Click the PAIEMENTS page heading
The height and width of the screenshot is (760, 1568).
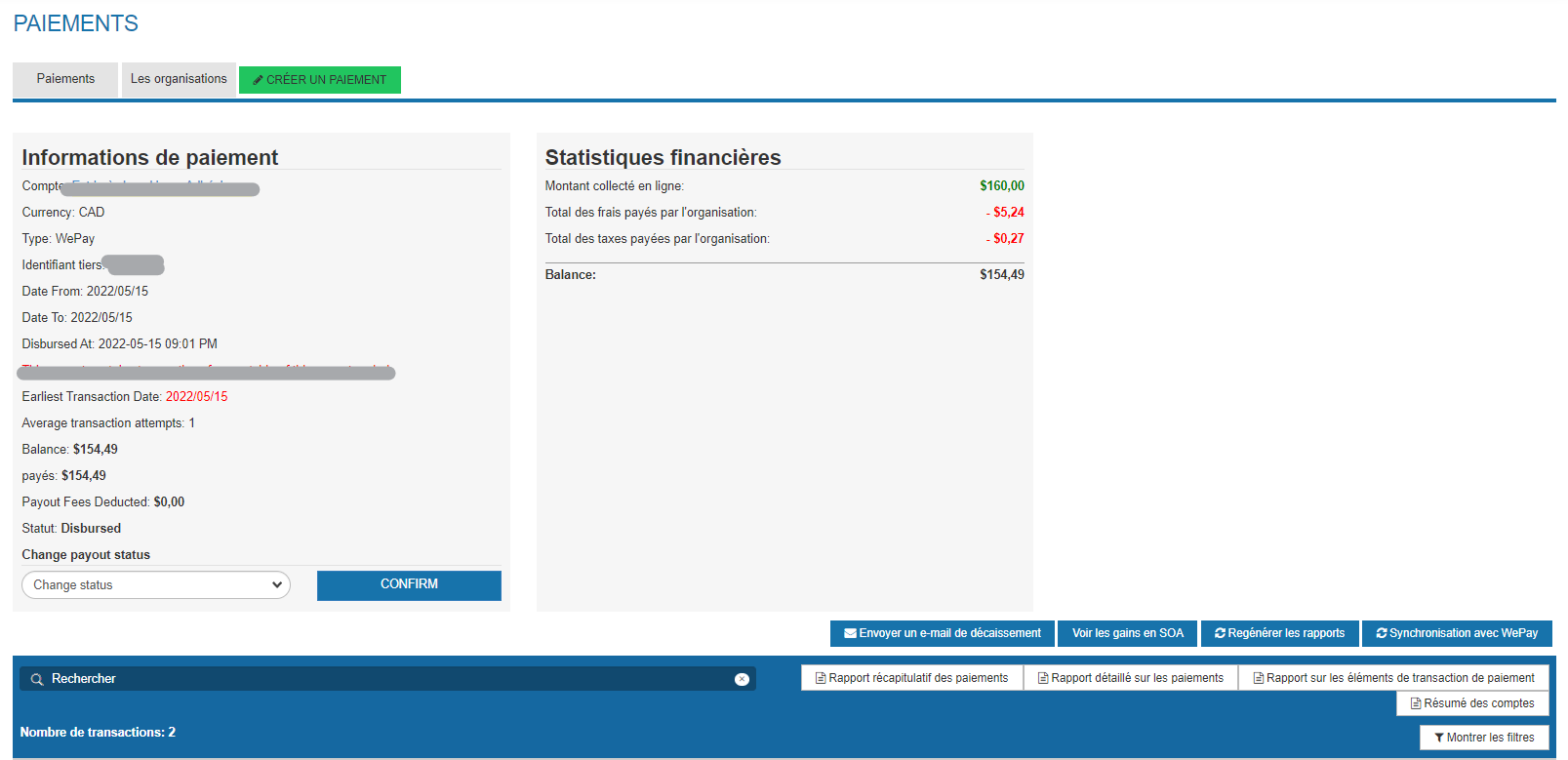tap(76, 23)
